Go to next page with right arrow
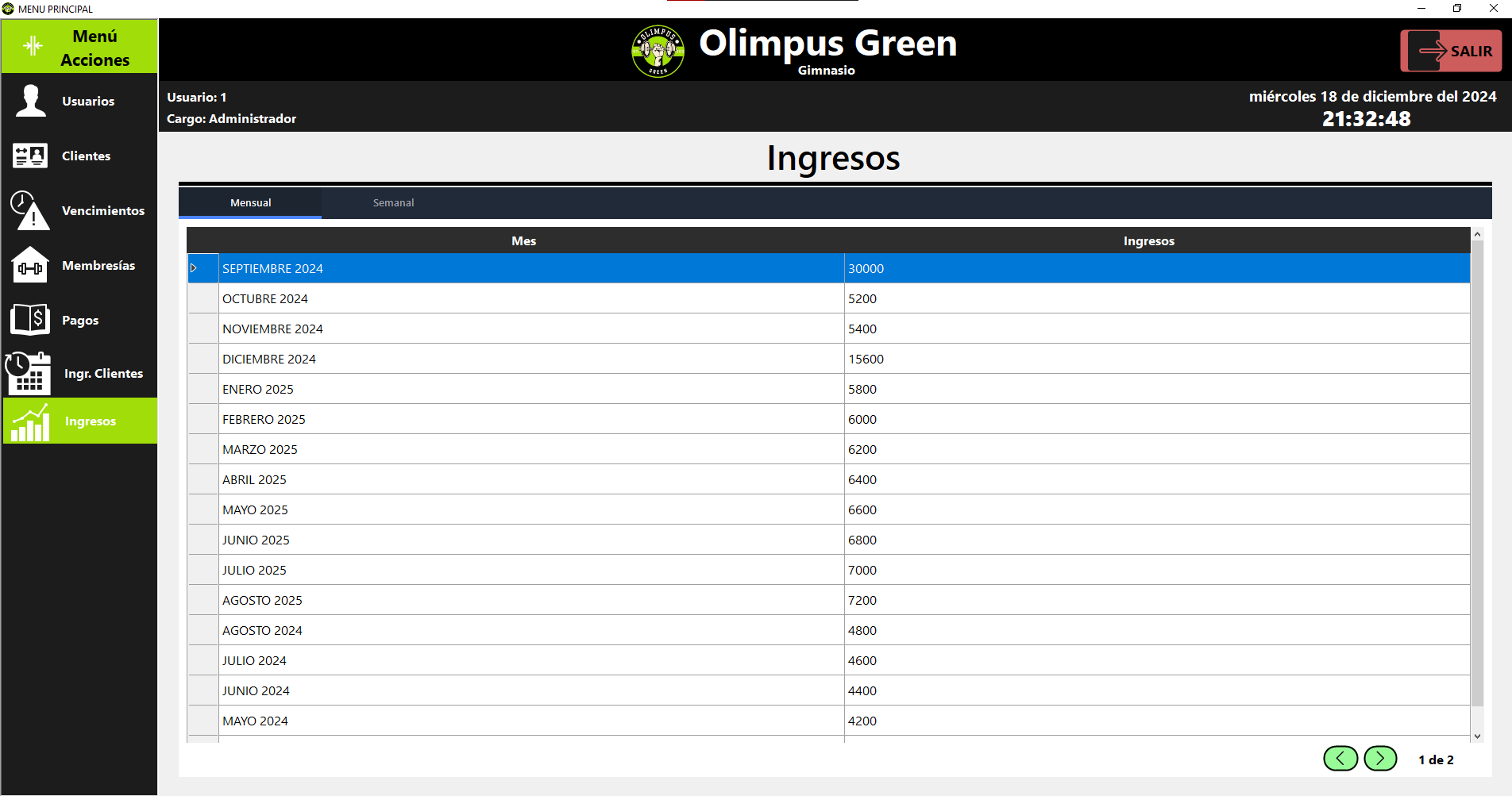The height and width of the screenshot is (796, 1512). coord(1380,759)
